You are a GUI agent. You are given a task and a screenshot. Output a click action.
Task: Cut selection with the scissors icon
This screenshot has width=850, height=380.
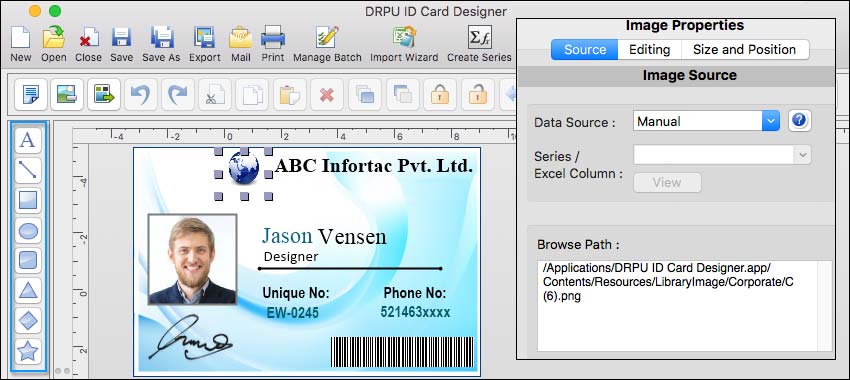[215, 95]
